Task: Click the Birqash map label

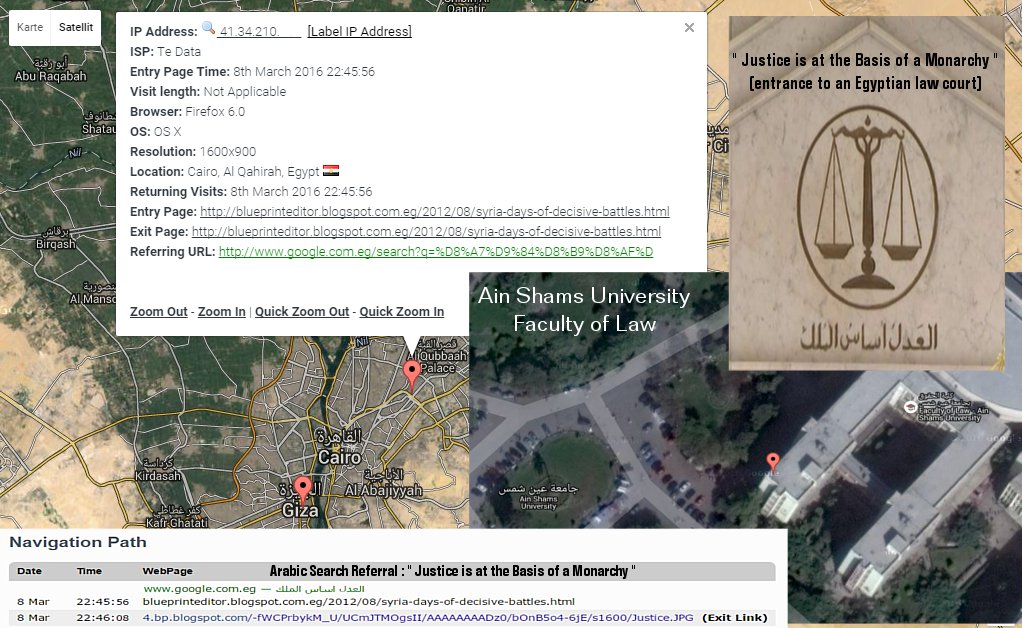Action: pos(55,238)
